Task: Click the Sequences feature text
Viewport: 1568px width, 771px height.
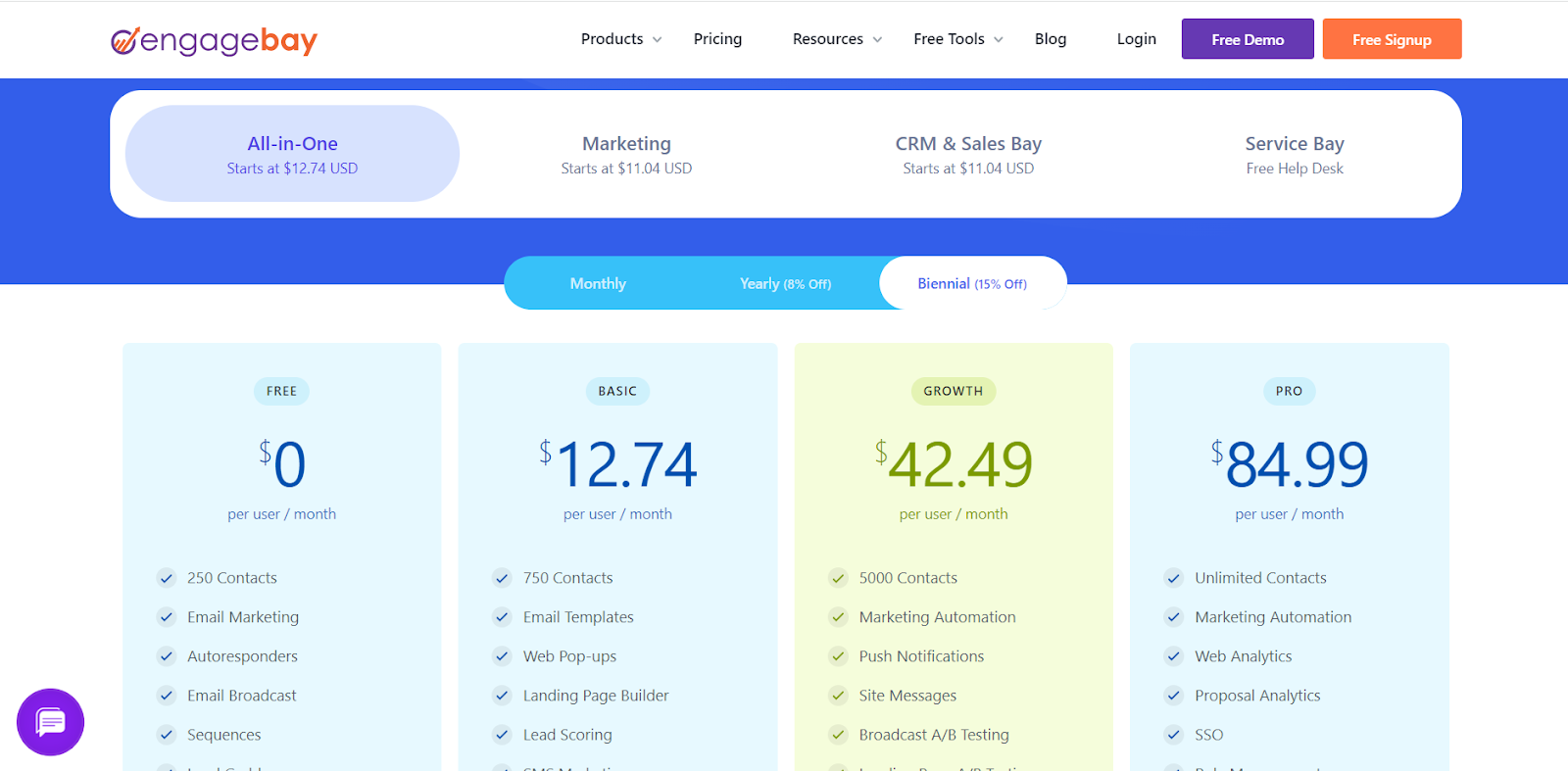Action: coord(223,735)
